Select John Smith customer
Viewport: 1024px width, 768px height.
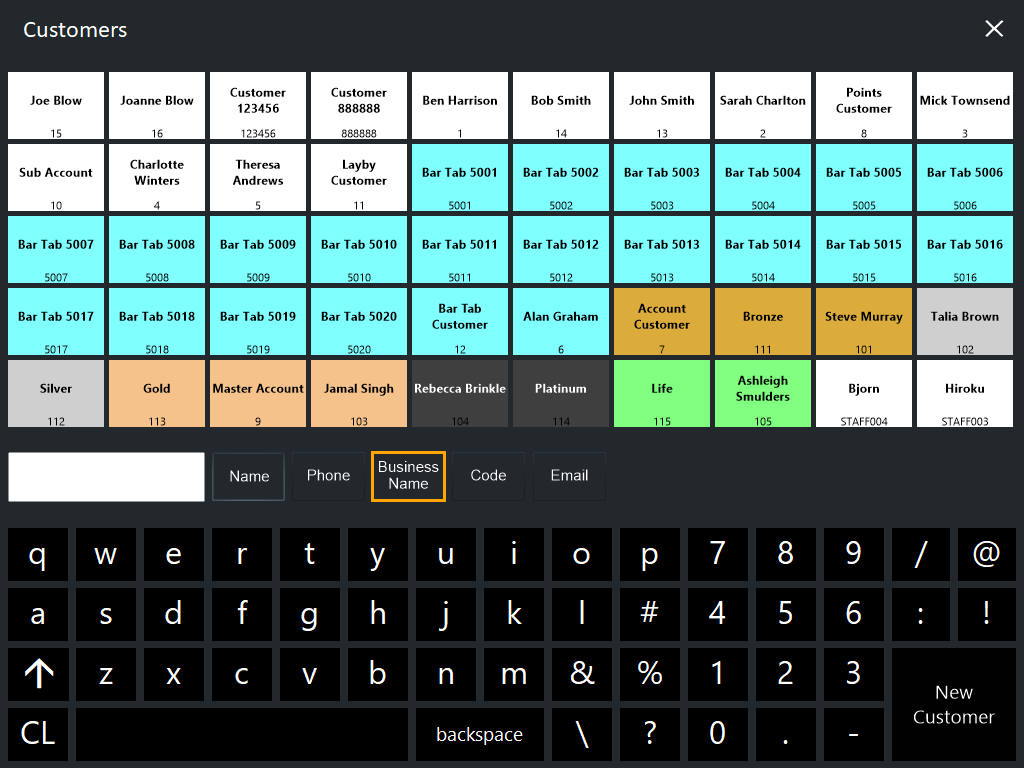point(662,106)
